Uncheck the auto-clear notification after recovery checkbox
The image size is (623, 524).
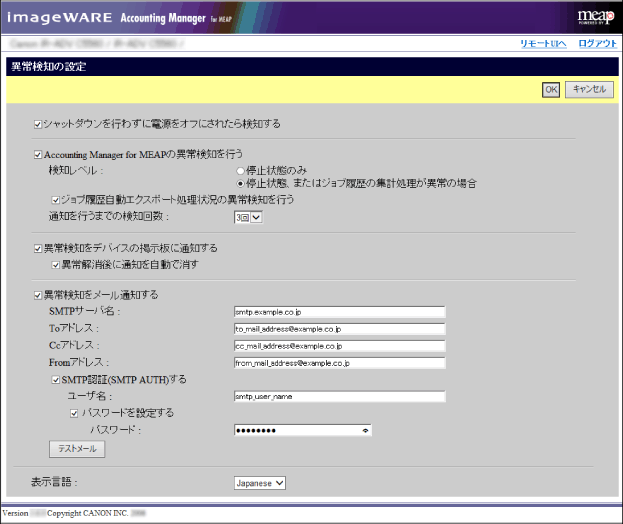[x=56, y=265]
